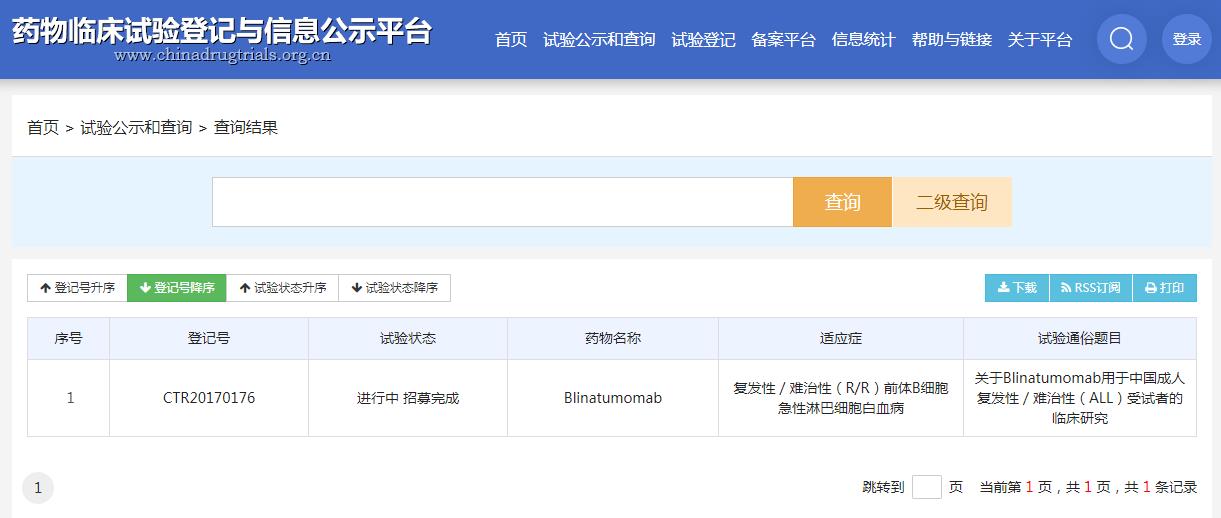This screenshot has width=1221, height=518.
Task: Click the 打印 print button
Action: [1165, 288]
